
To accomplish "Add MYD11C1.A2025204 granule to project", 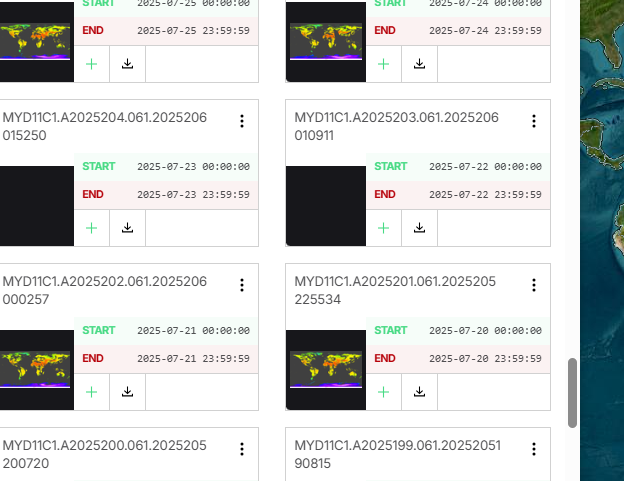I will (x=92, y=228).
